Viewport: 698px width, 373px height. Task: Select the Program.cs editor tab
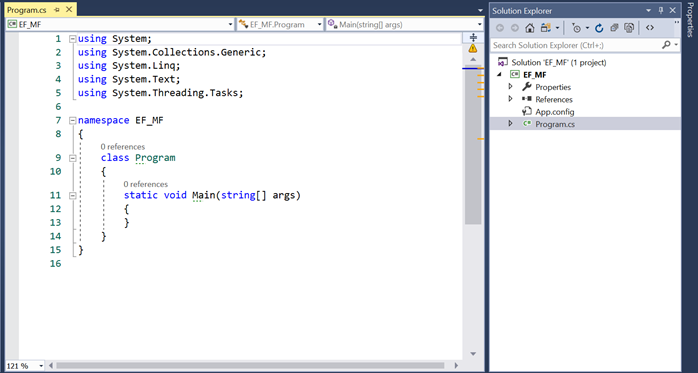click(x=27, y=10)
